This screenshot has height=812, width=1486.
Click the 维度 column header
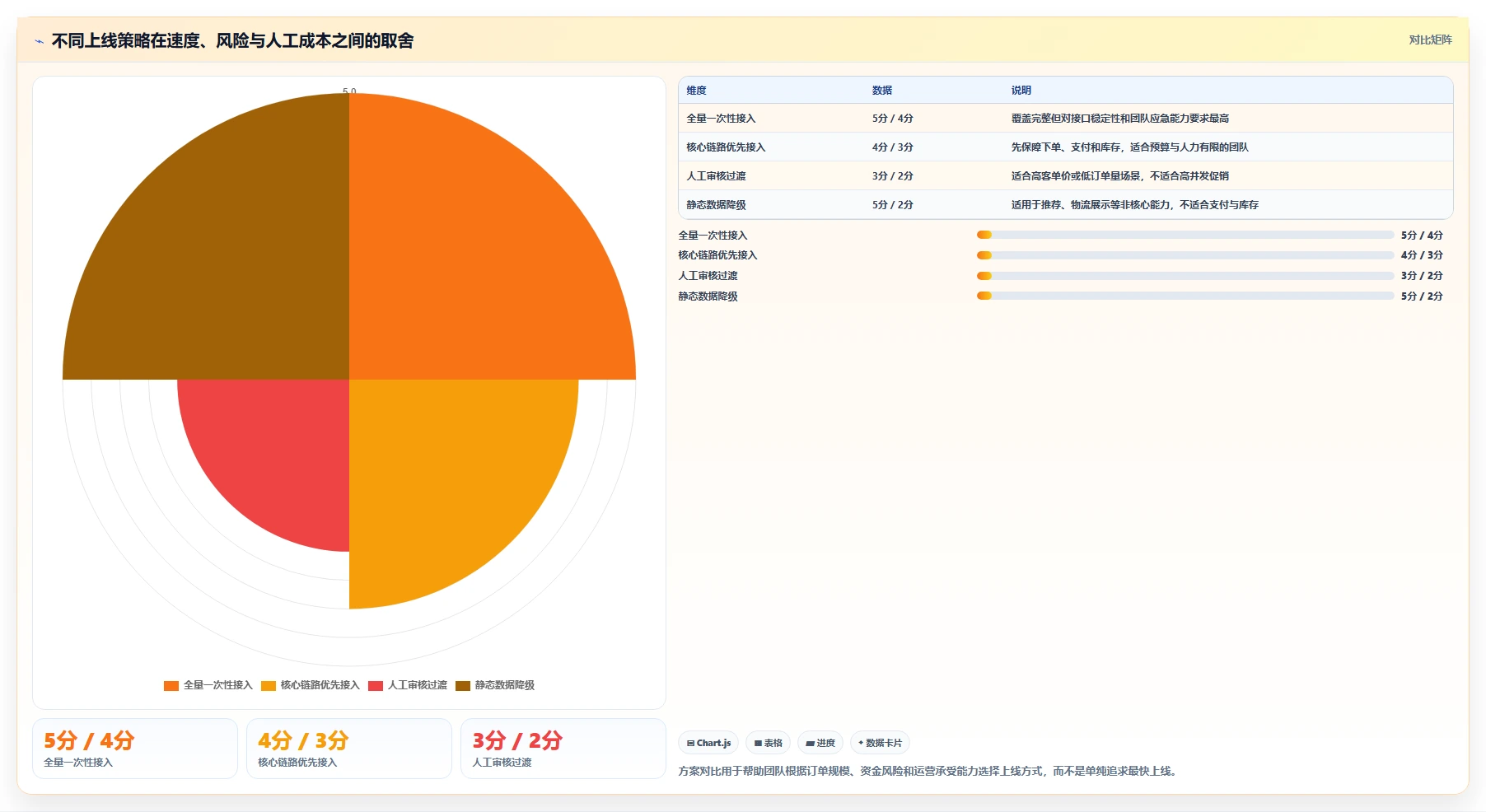(696, 91)
